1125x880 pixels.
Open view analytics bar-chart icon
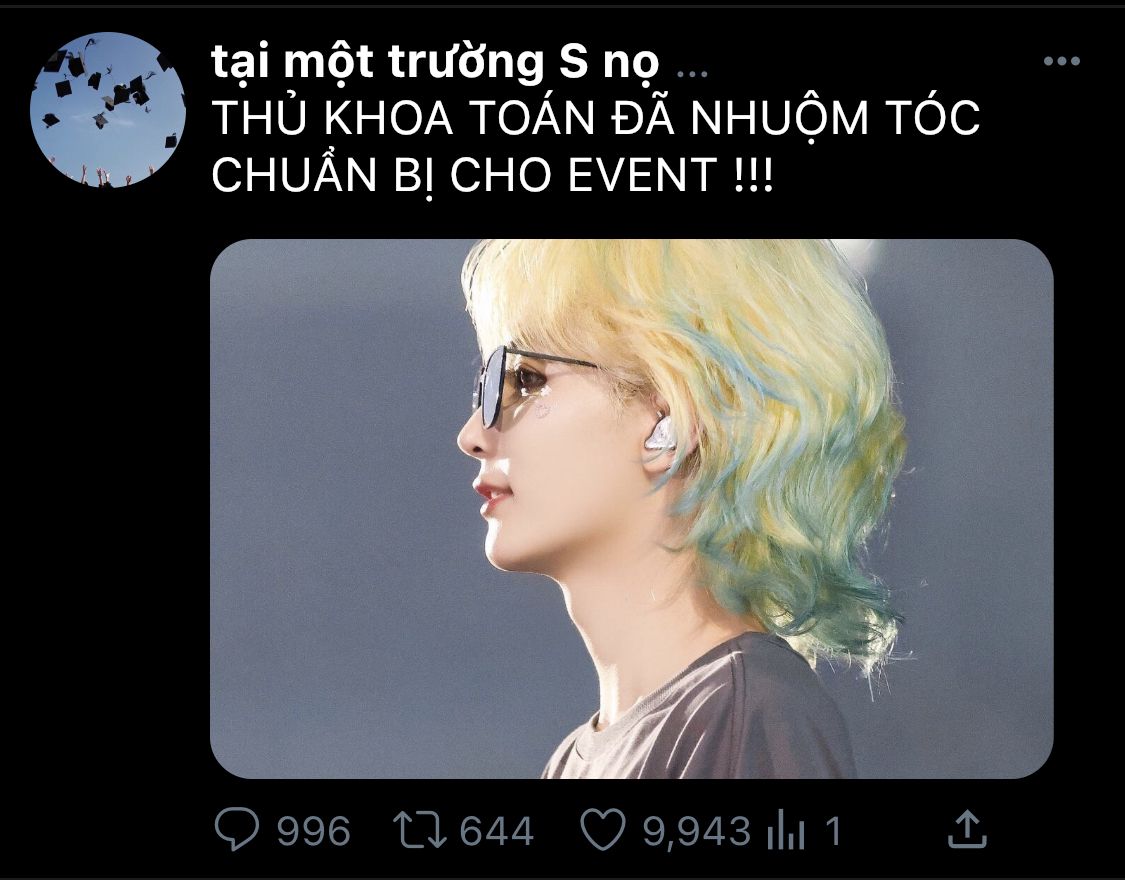point(786,832)
